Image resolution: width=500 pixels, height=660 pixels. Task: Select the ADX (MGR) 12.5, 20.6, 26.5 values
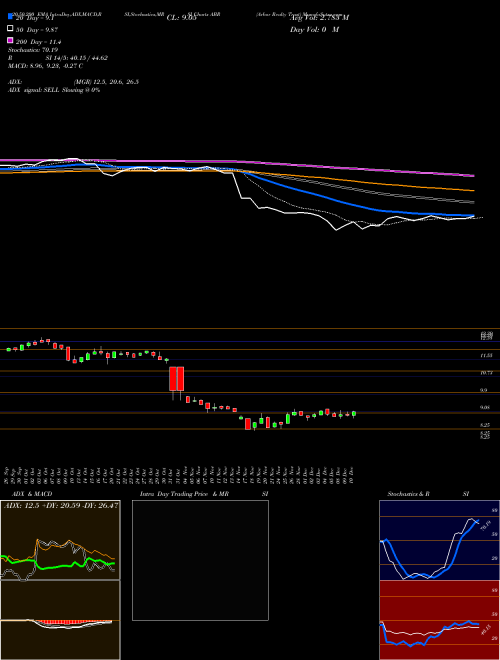[x=106, y=82]
